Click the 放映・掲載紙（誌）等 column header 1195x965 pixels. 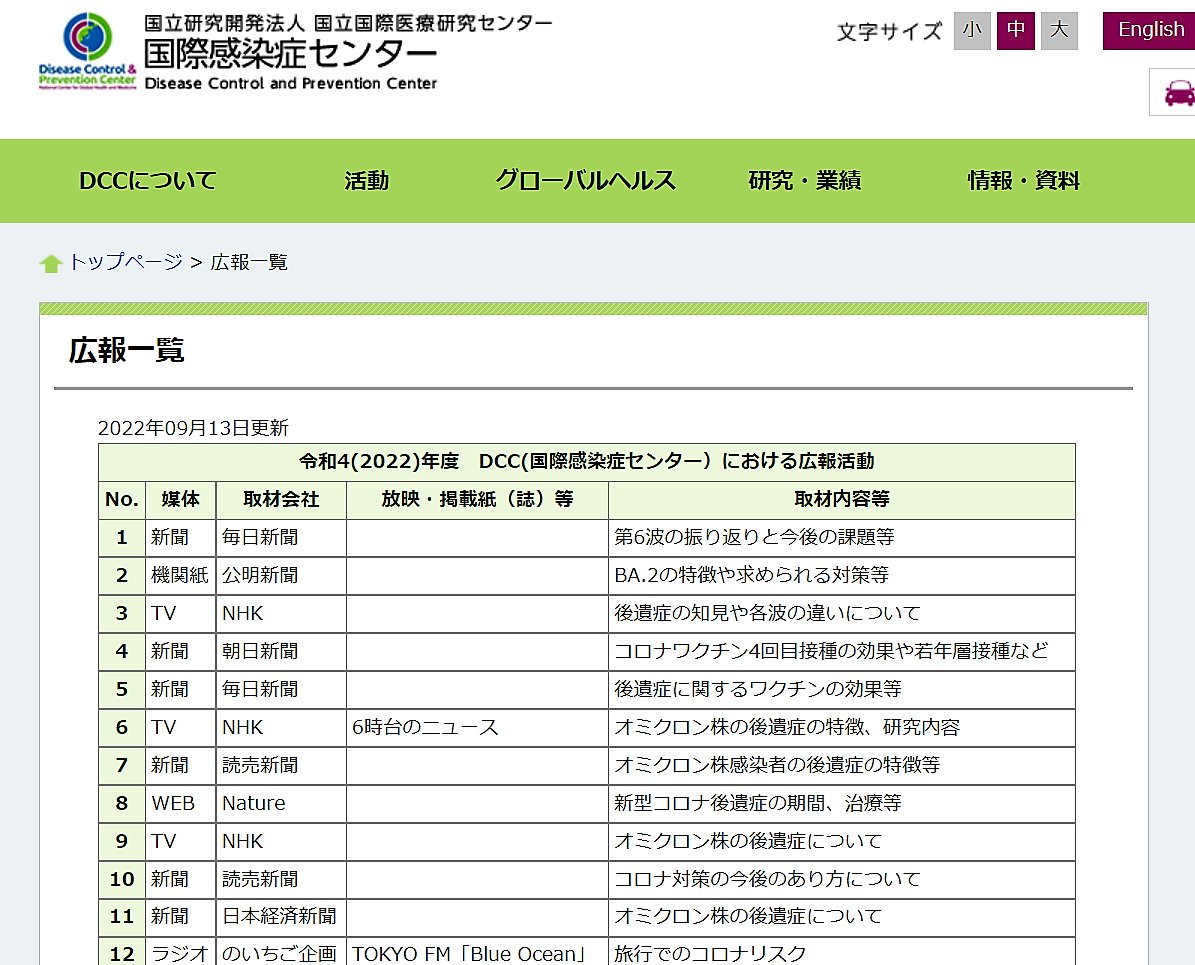pyautogui.click(x=477, y=500)
